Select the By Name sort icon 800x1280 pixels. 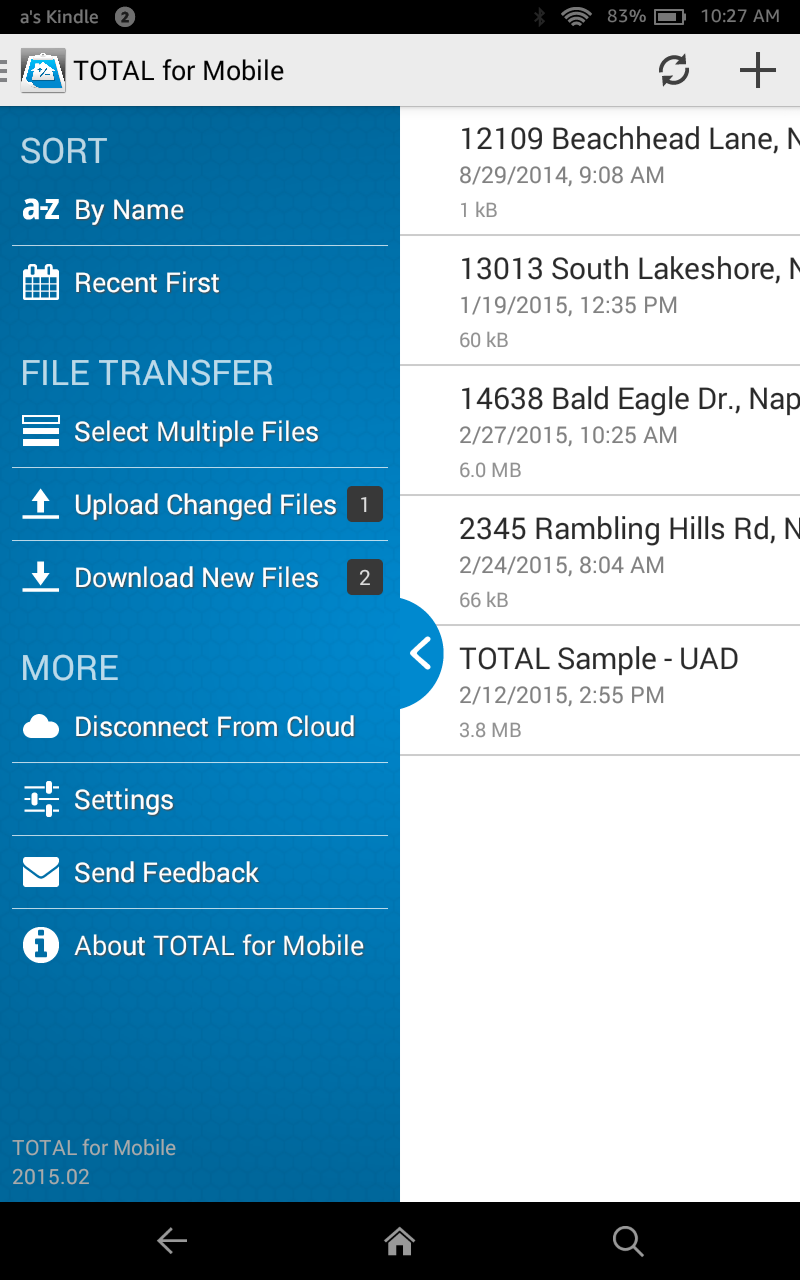coord(39,209)
